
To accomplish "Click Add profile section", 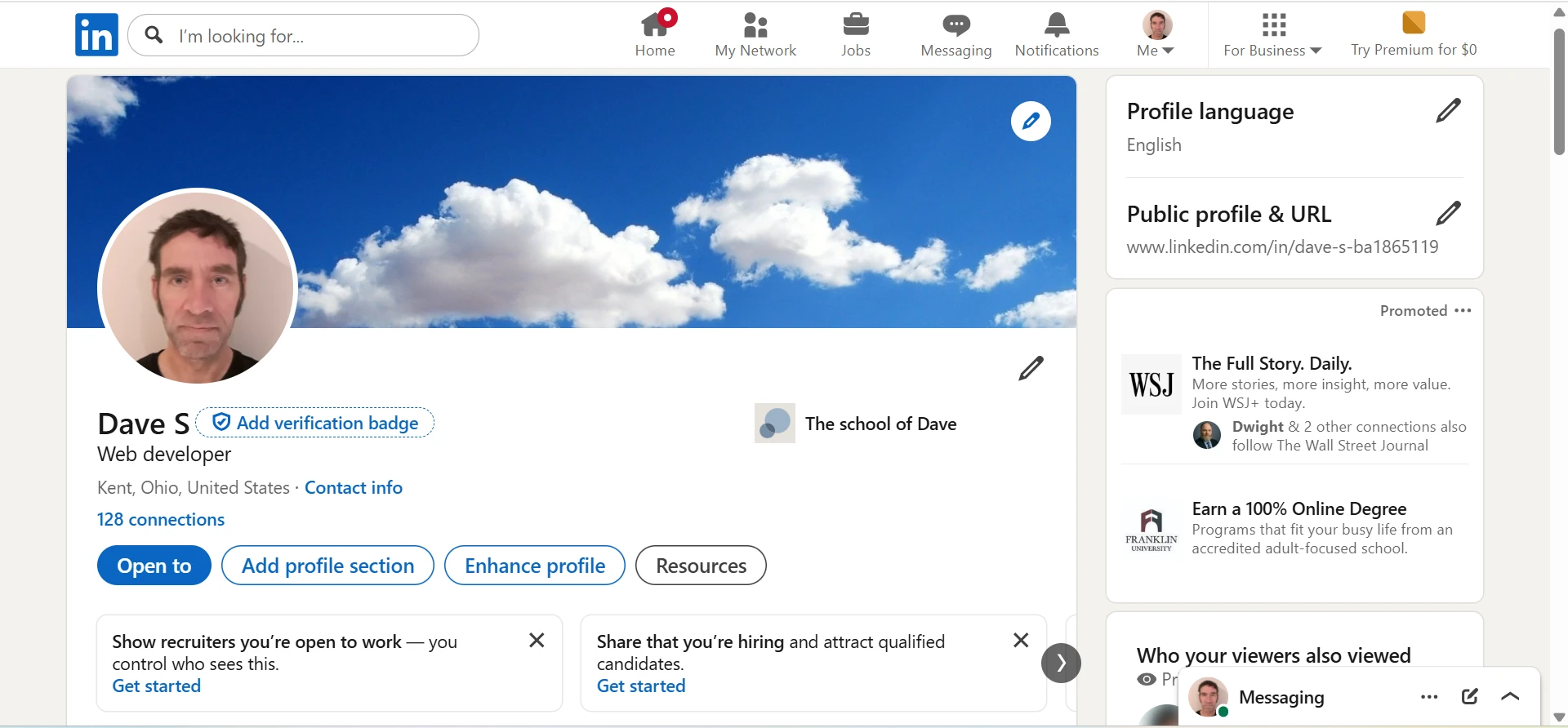I will coord(327,565).
